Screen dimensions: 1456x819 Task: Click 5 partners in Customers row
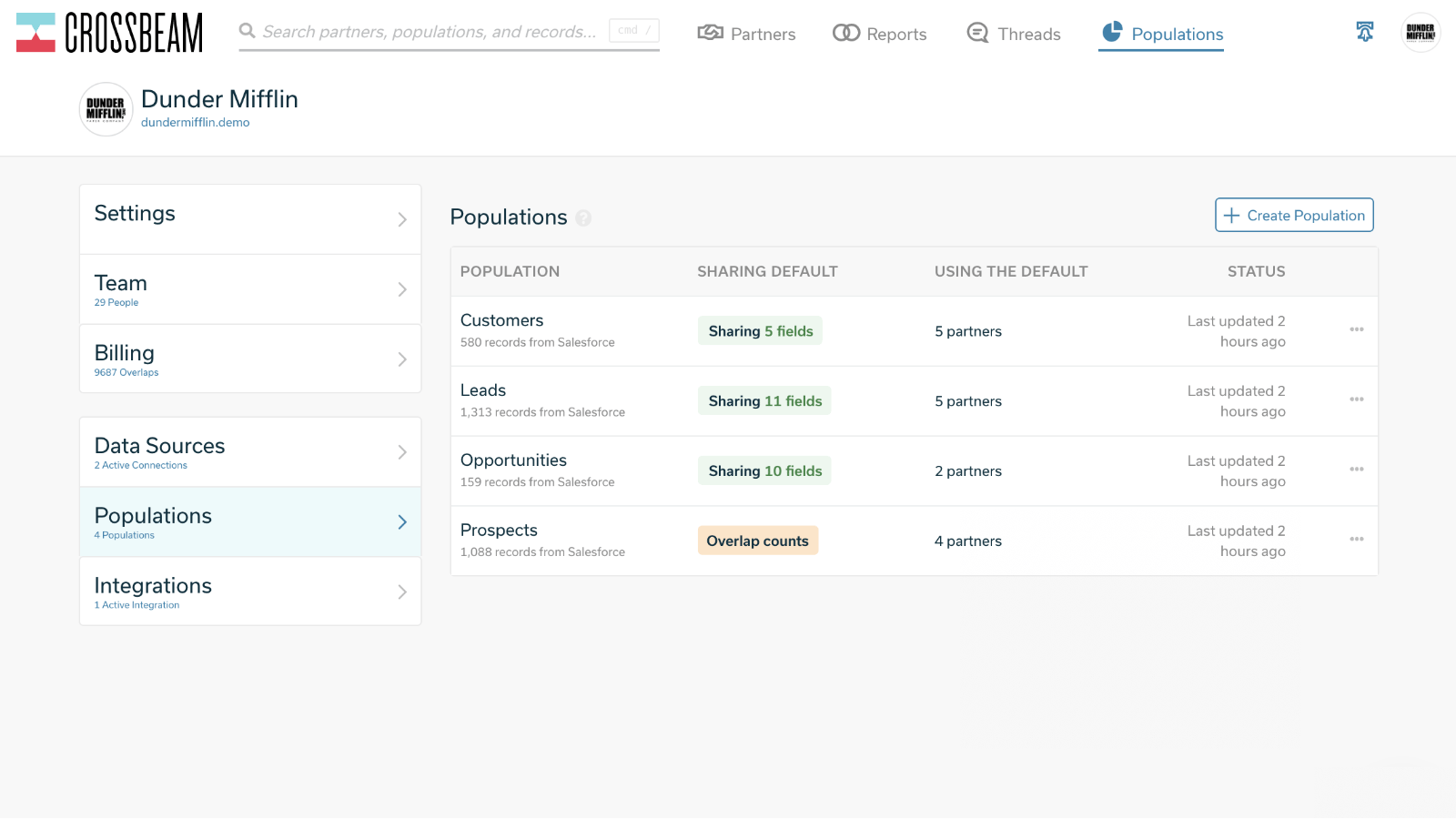pos(968,331)
